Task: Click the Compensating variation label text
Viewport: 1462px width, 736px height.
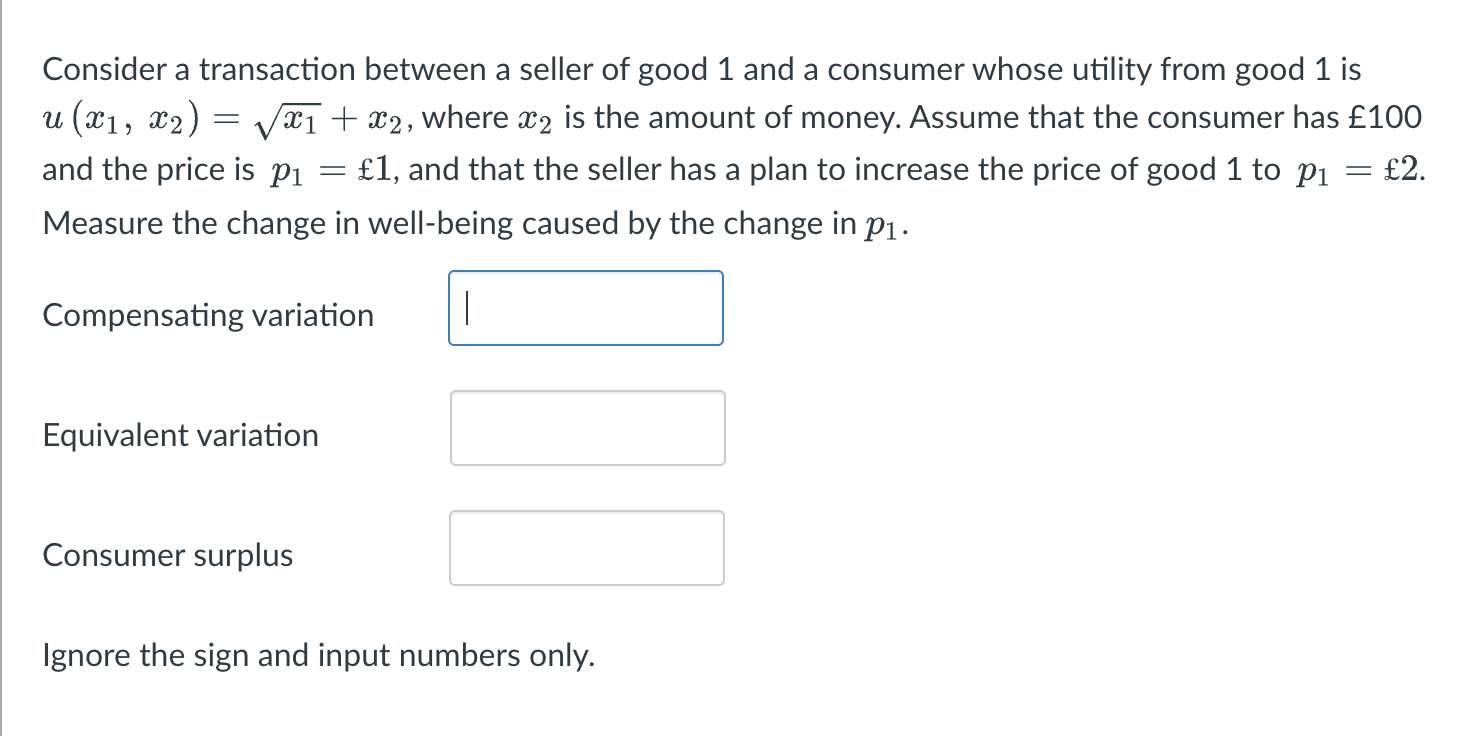Action: click(x=208, y=315)
